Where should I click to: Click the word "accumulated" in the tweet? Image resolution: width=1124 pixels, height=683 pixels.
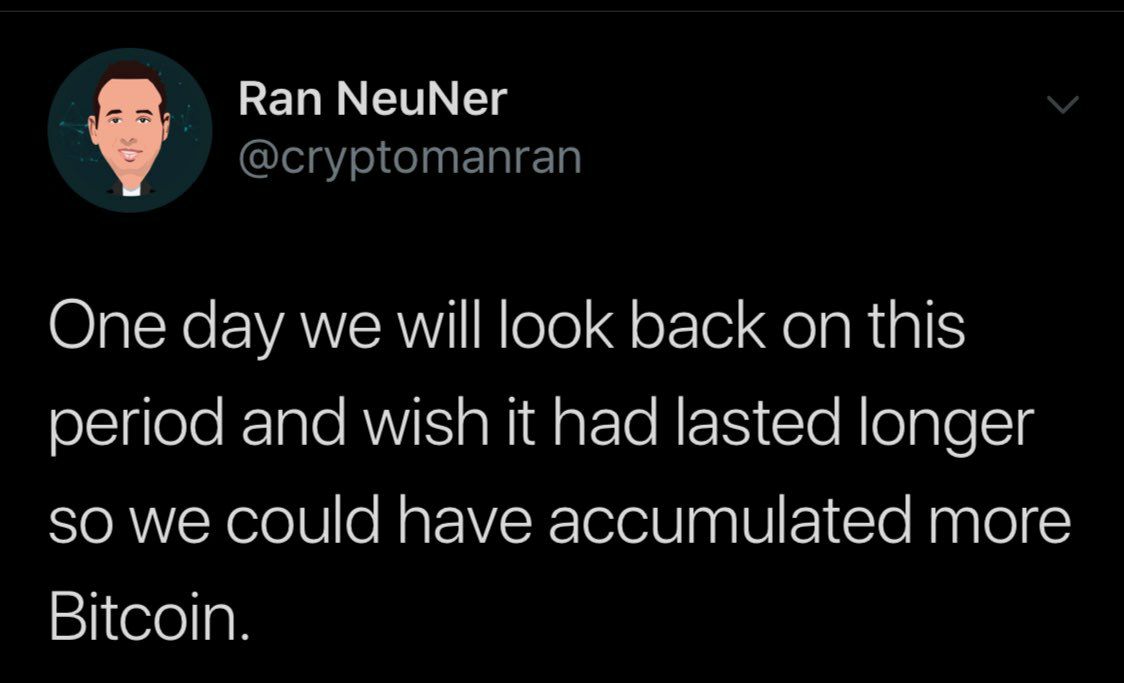coord(730,520)
